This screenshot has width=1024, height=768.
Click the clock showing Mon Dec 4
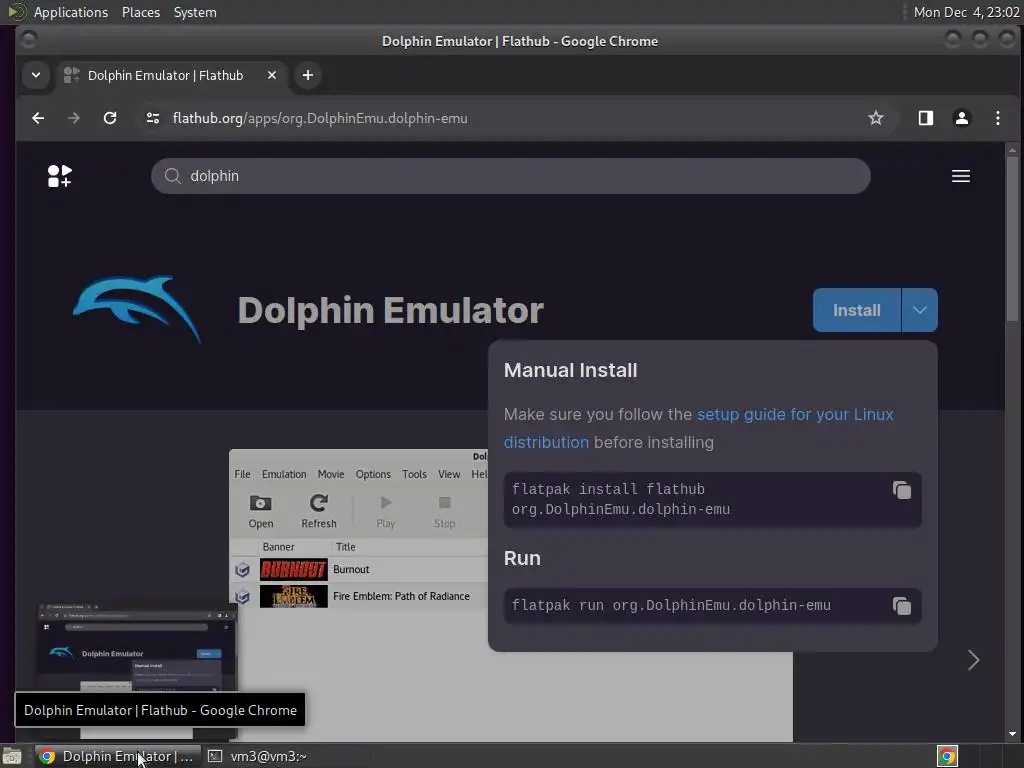(967, 12)
